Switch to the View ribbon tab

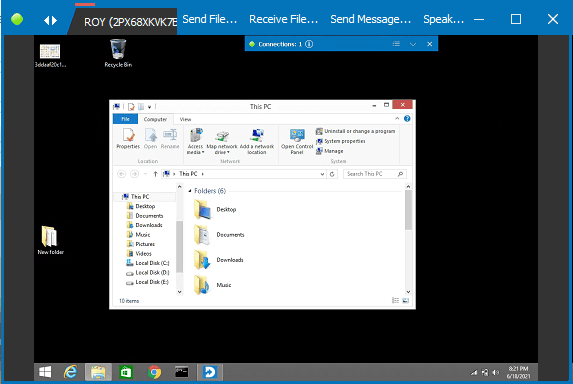pyautogui.click(x=185, y=119)
